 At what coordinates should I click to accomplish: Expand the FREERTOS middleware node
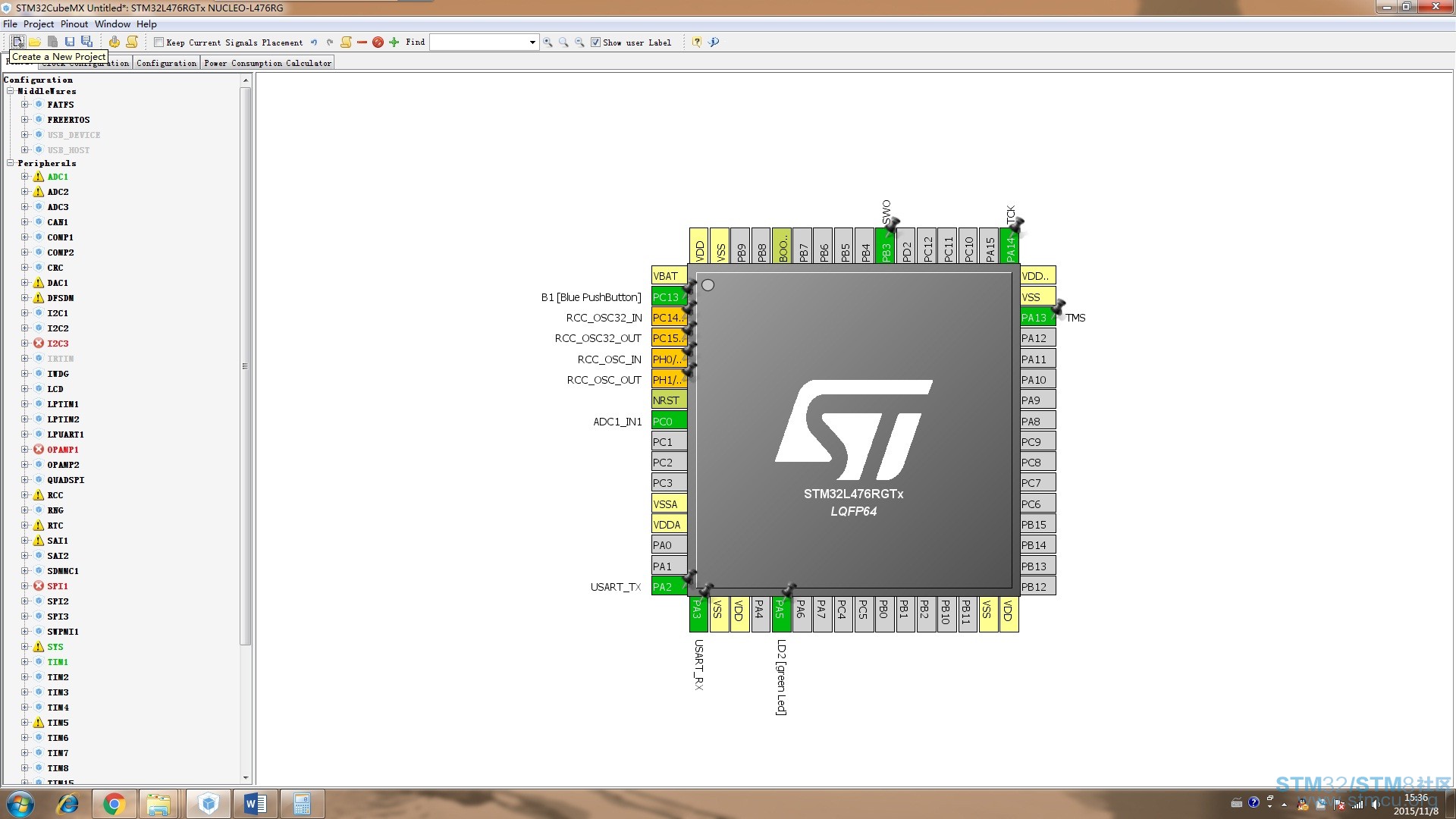[x=25, y=120]
